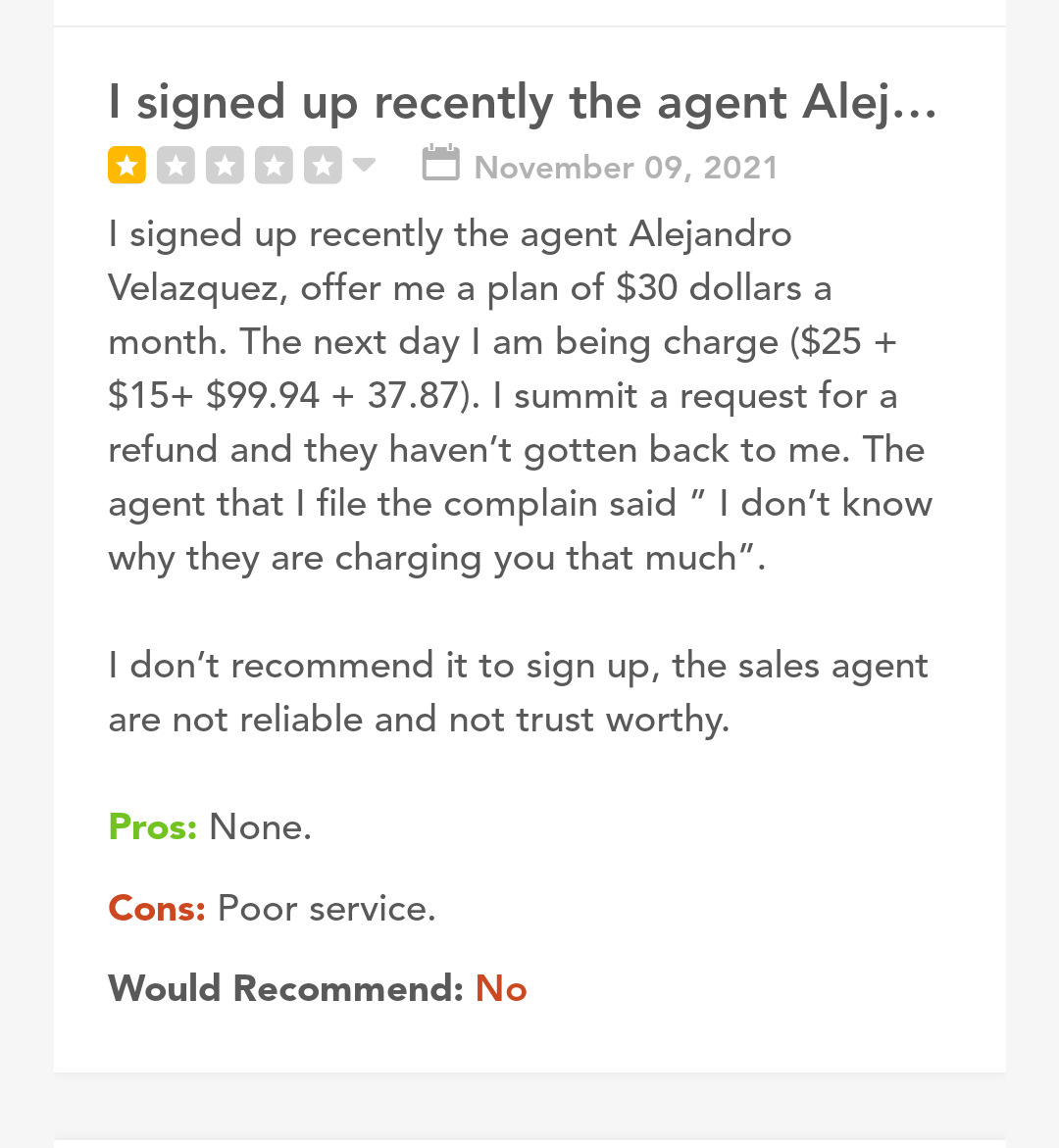Click the fifth grey star icon
1059x1148 pixels.
(323, 166)
